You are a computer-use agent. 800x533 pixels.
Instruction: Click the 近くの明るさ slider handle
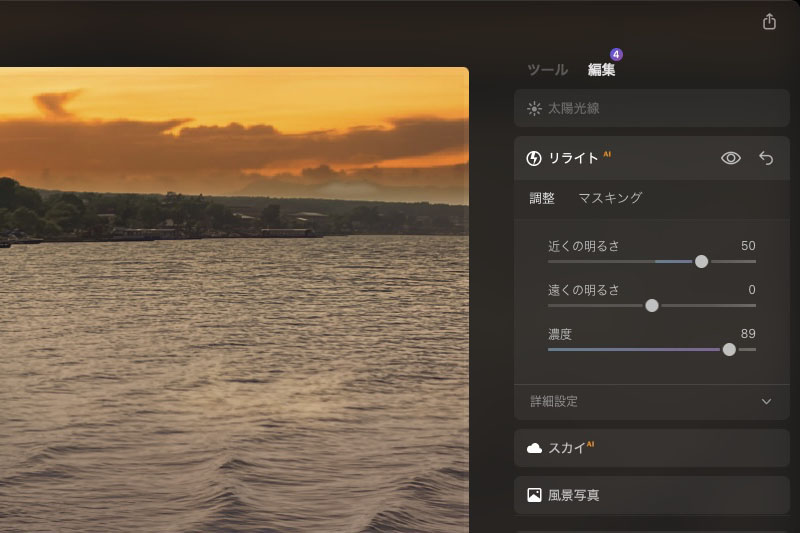(x=702, y=262)
